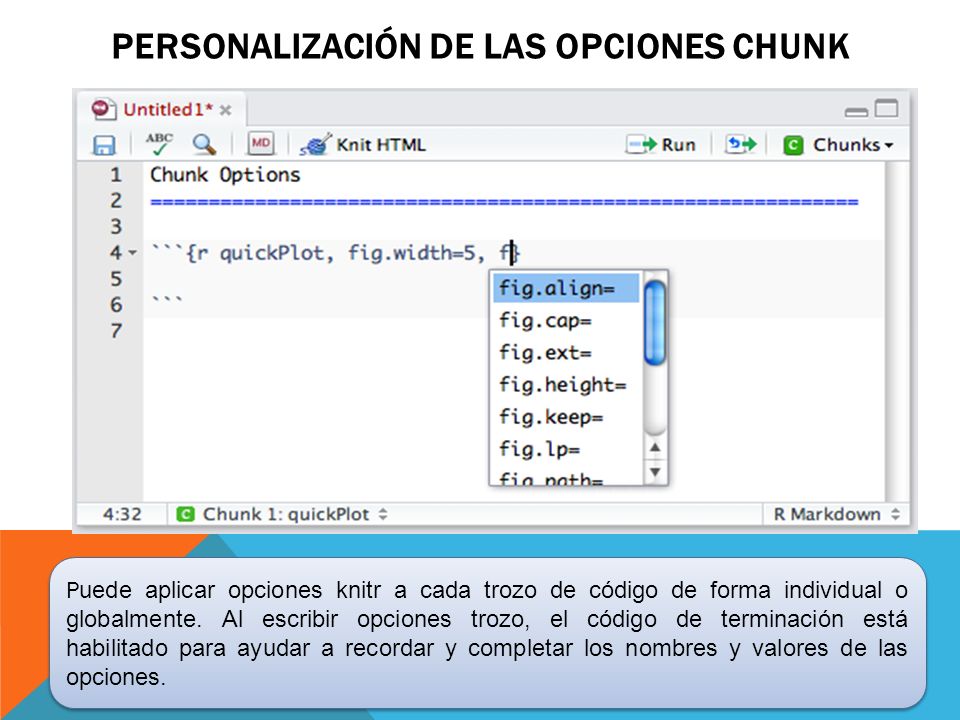The width and height of the screenshot is (960, 720).
Task: Click line number 7 in gutter
Action: click(116, 331)
